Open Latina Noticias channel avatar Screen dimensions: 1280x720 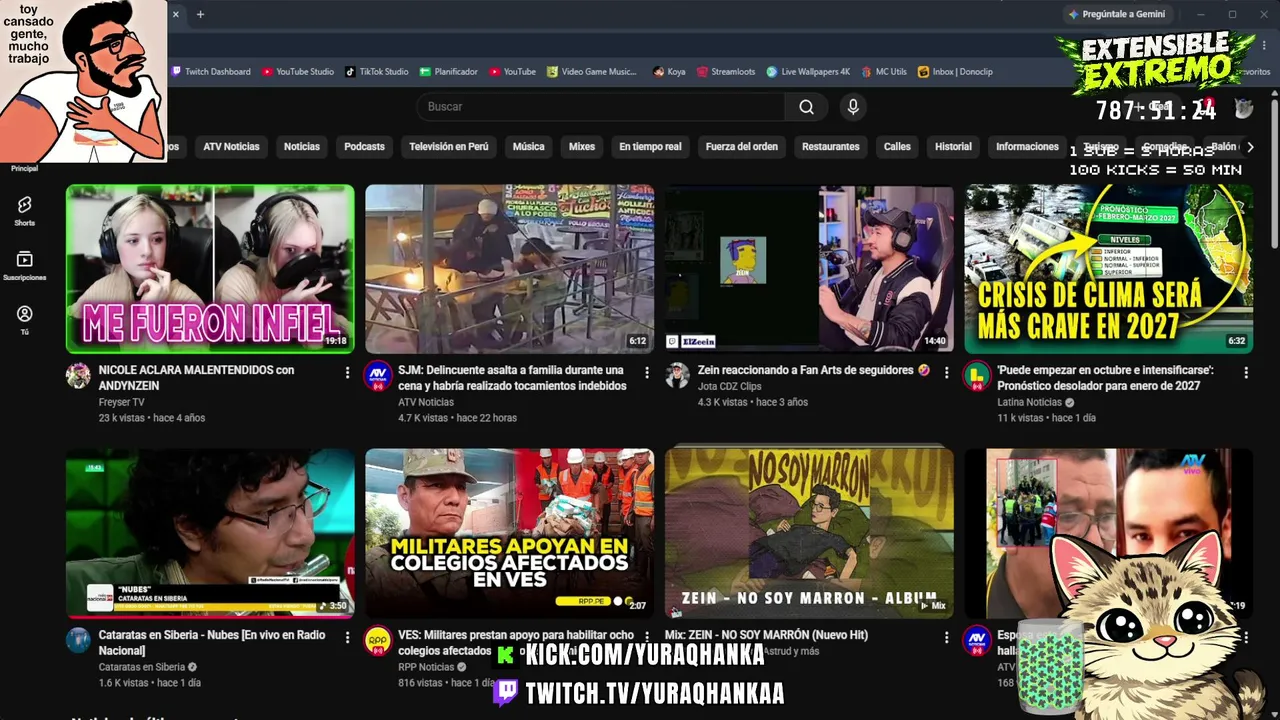[x=977, y=375]
